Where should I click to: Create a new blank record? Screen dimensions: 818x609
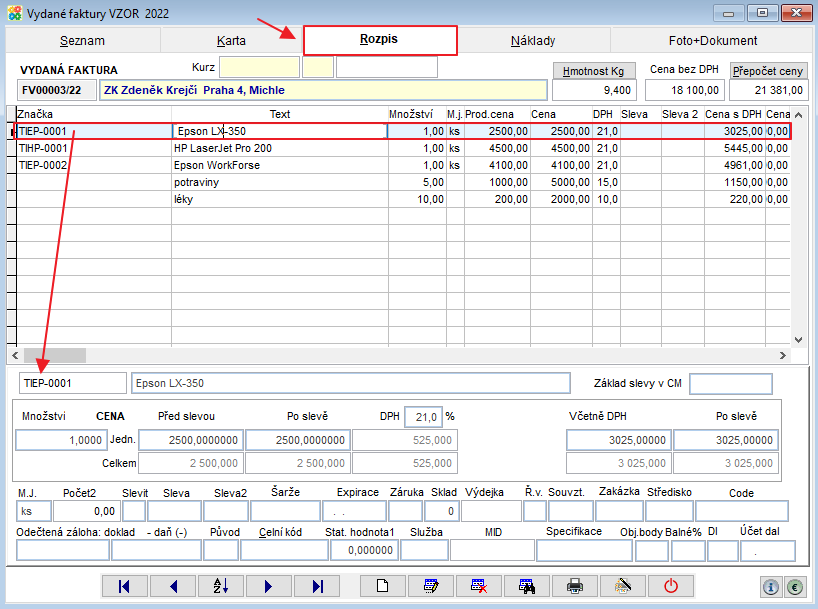[x=383, y=586]
